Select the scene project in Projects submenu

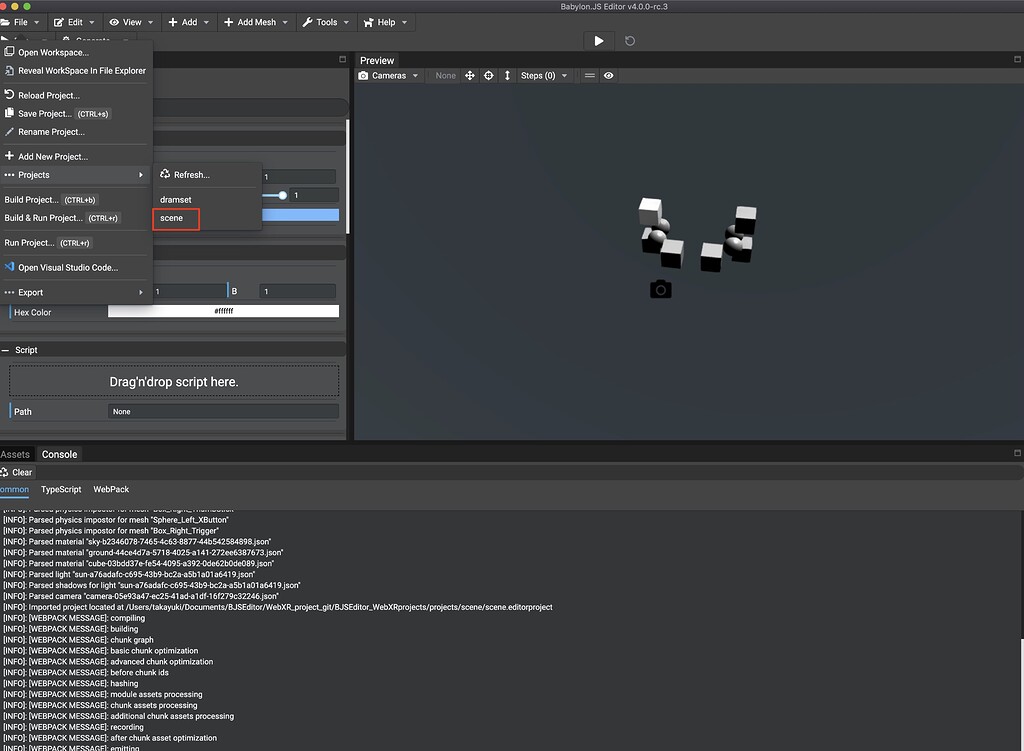point(175,217)
